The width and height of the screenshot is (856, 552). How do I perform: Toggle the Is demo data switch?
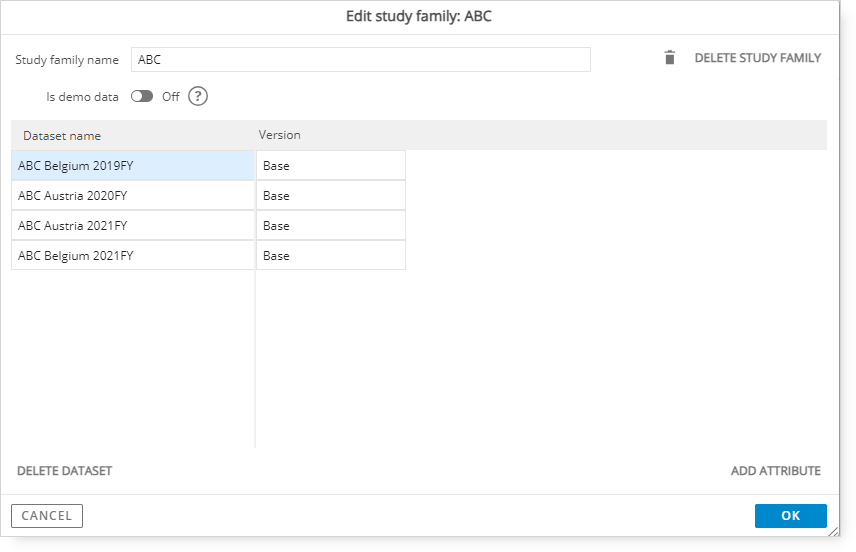(142, 97)
